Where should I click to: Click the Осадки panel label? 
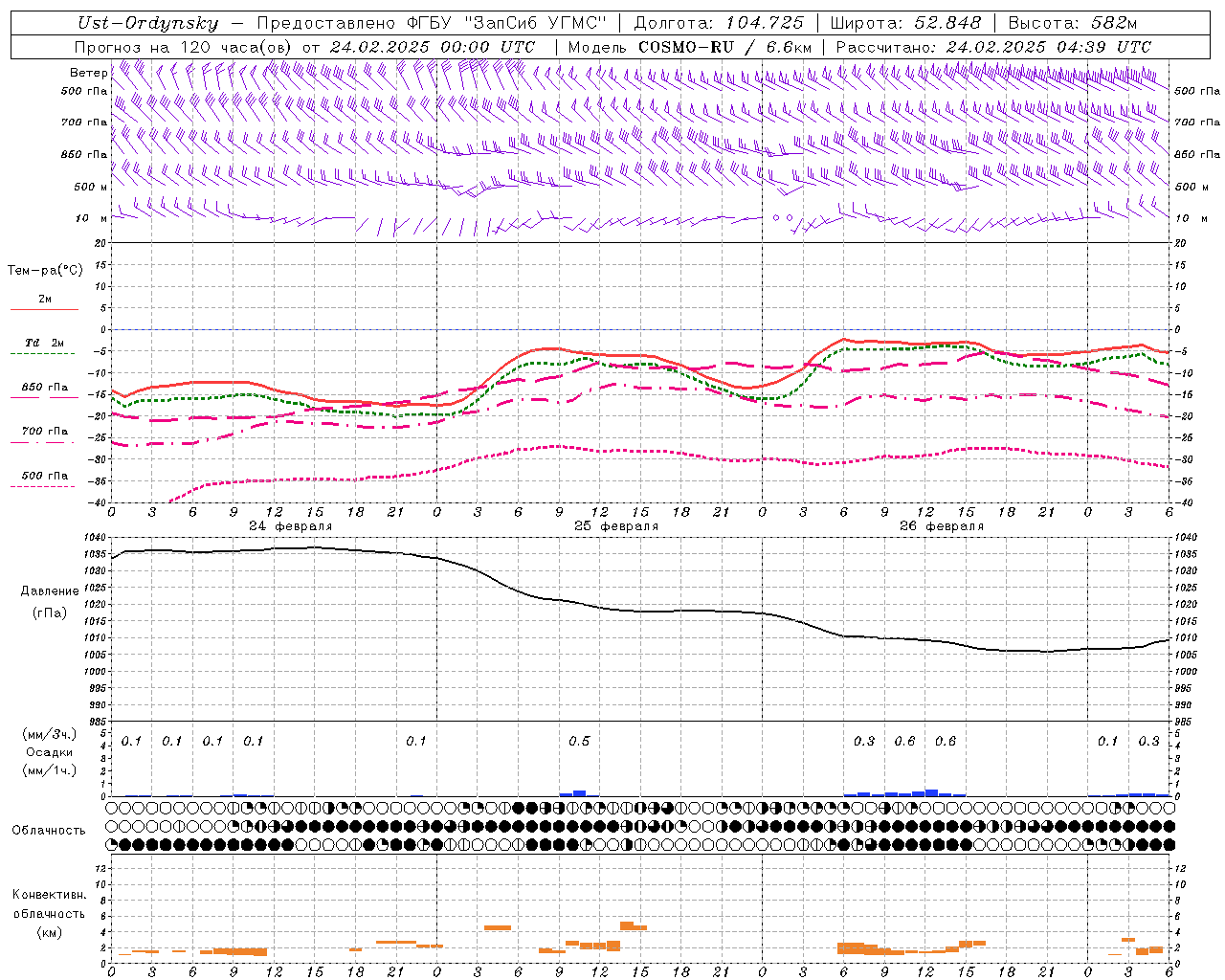pos(50,752)
